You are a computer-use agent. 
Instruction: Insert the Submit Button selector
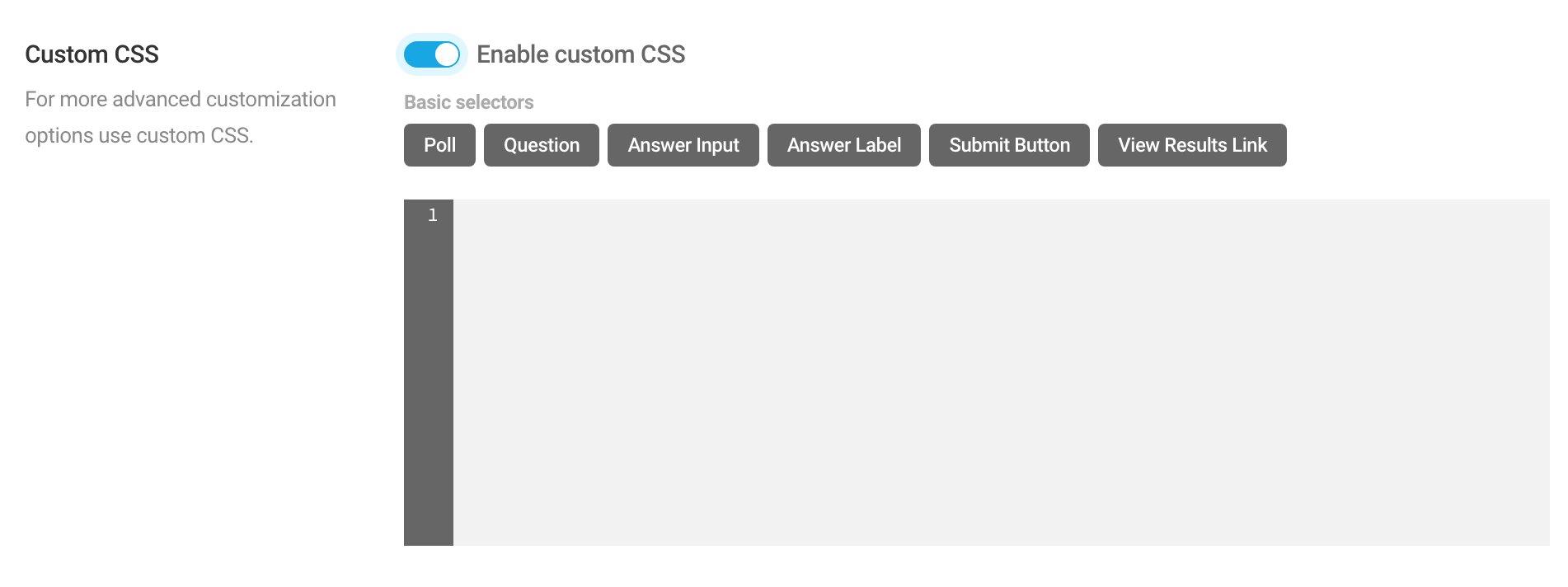tap(1009, 145)
